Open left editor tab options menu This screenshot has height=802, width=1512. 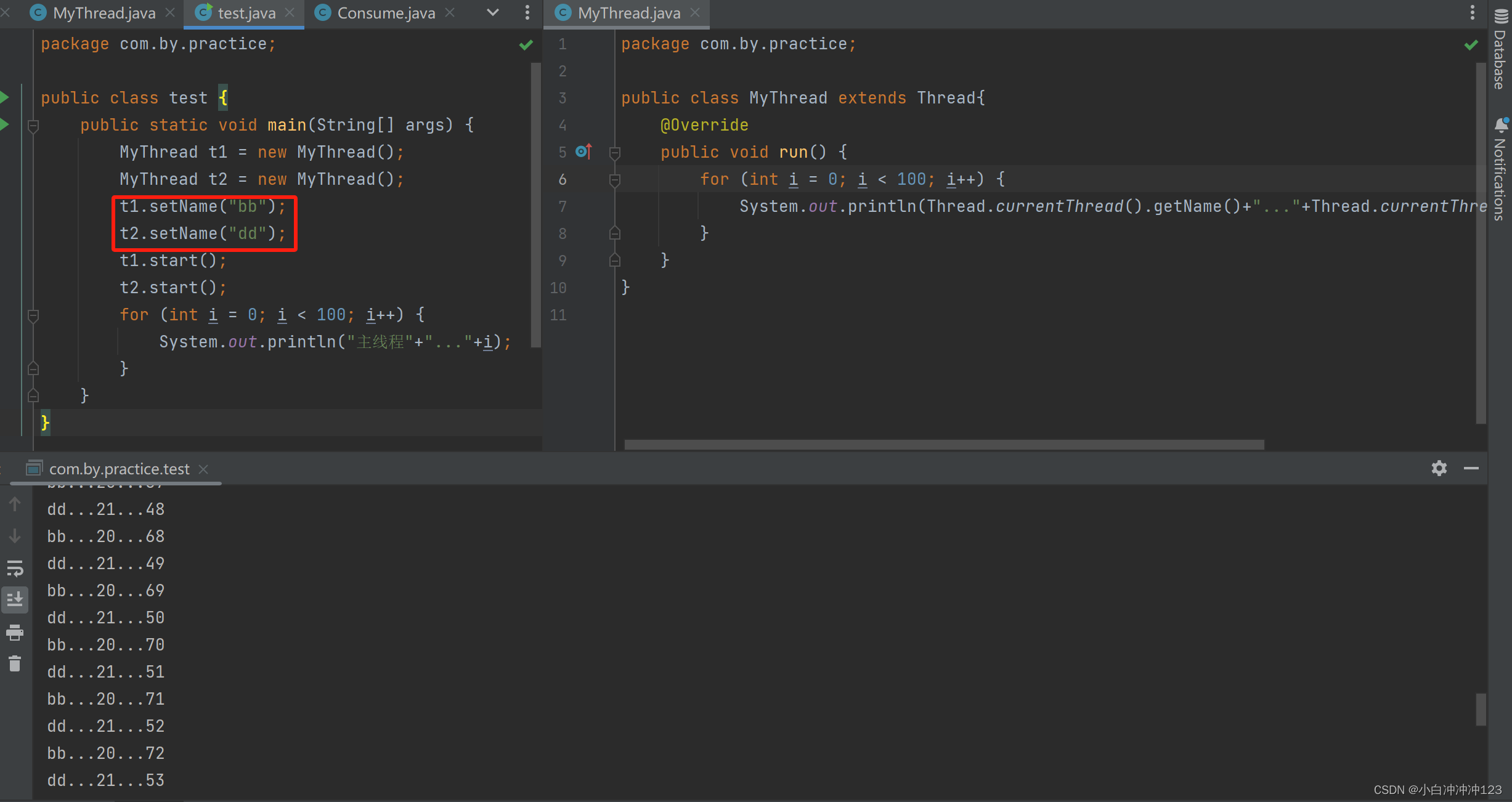[527, 12]
